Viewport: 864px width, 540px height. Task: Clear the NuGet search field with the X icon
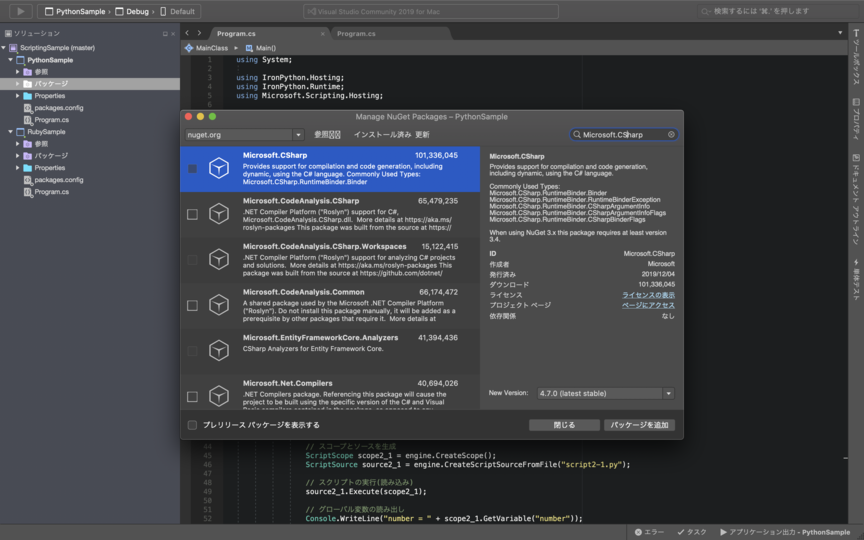671,134
